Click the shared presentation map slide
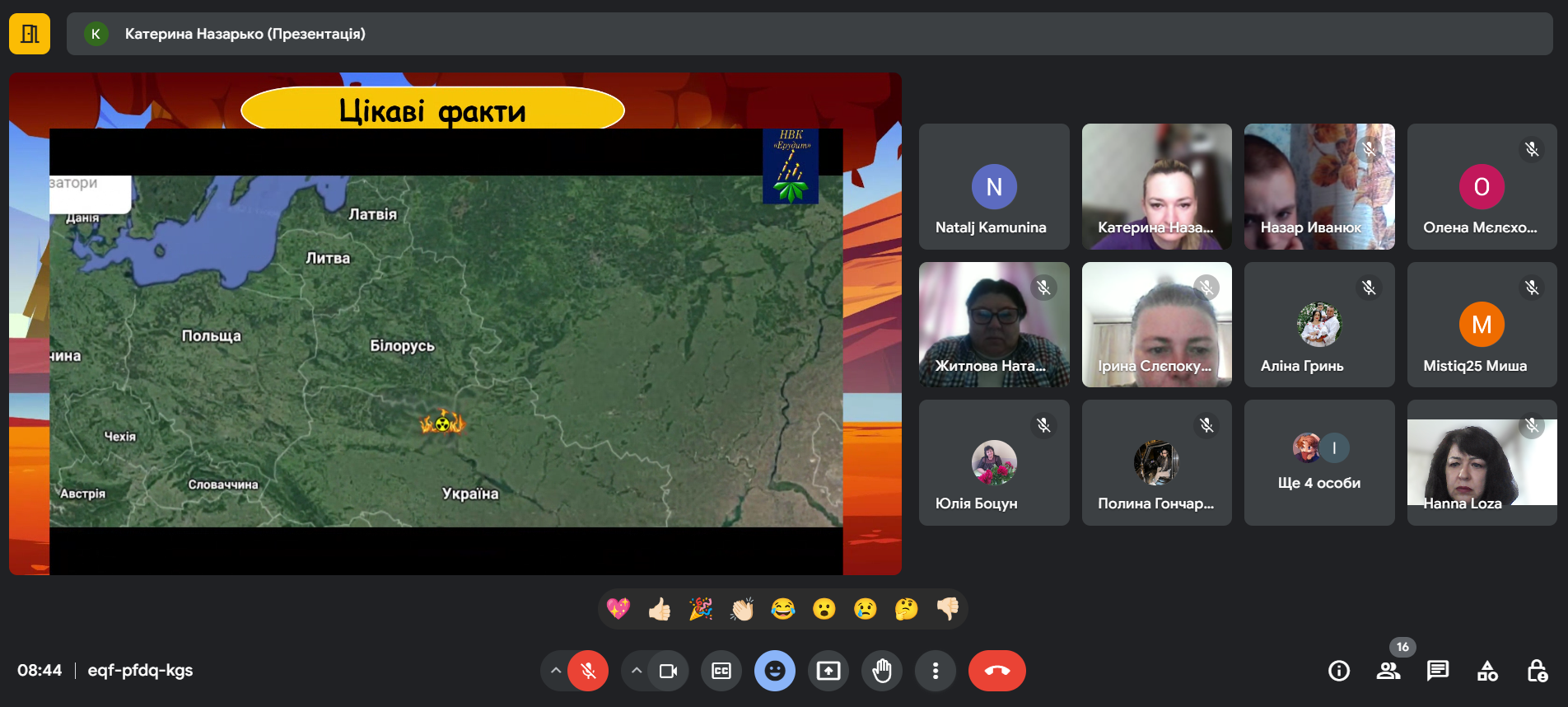Viewport: 1568px width, 707px height. point(446,350)
